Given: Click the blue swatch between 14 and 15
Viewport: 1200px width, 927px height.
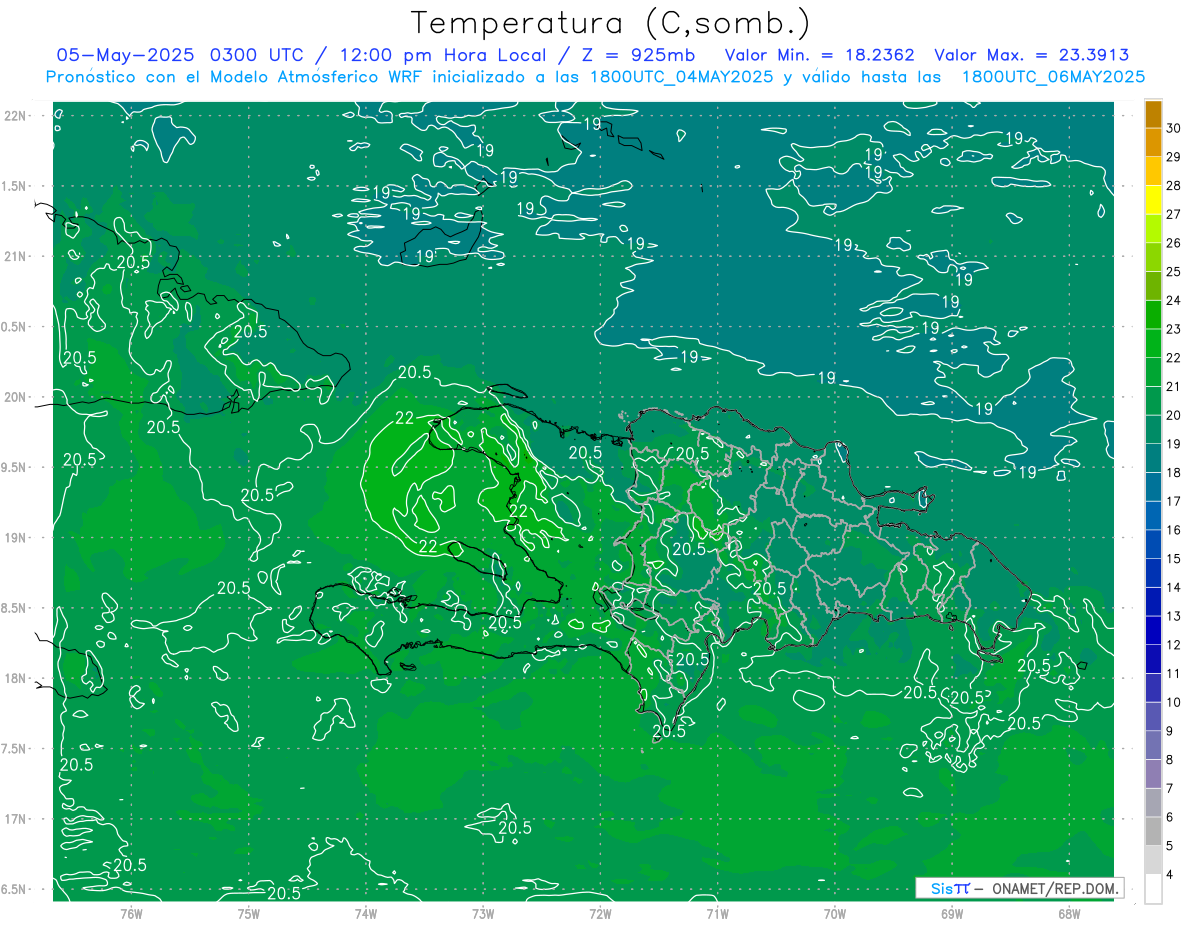Looking at the screenshot, I should (1153, 573).
